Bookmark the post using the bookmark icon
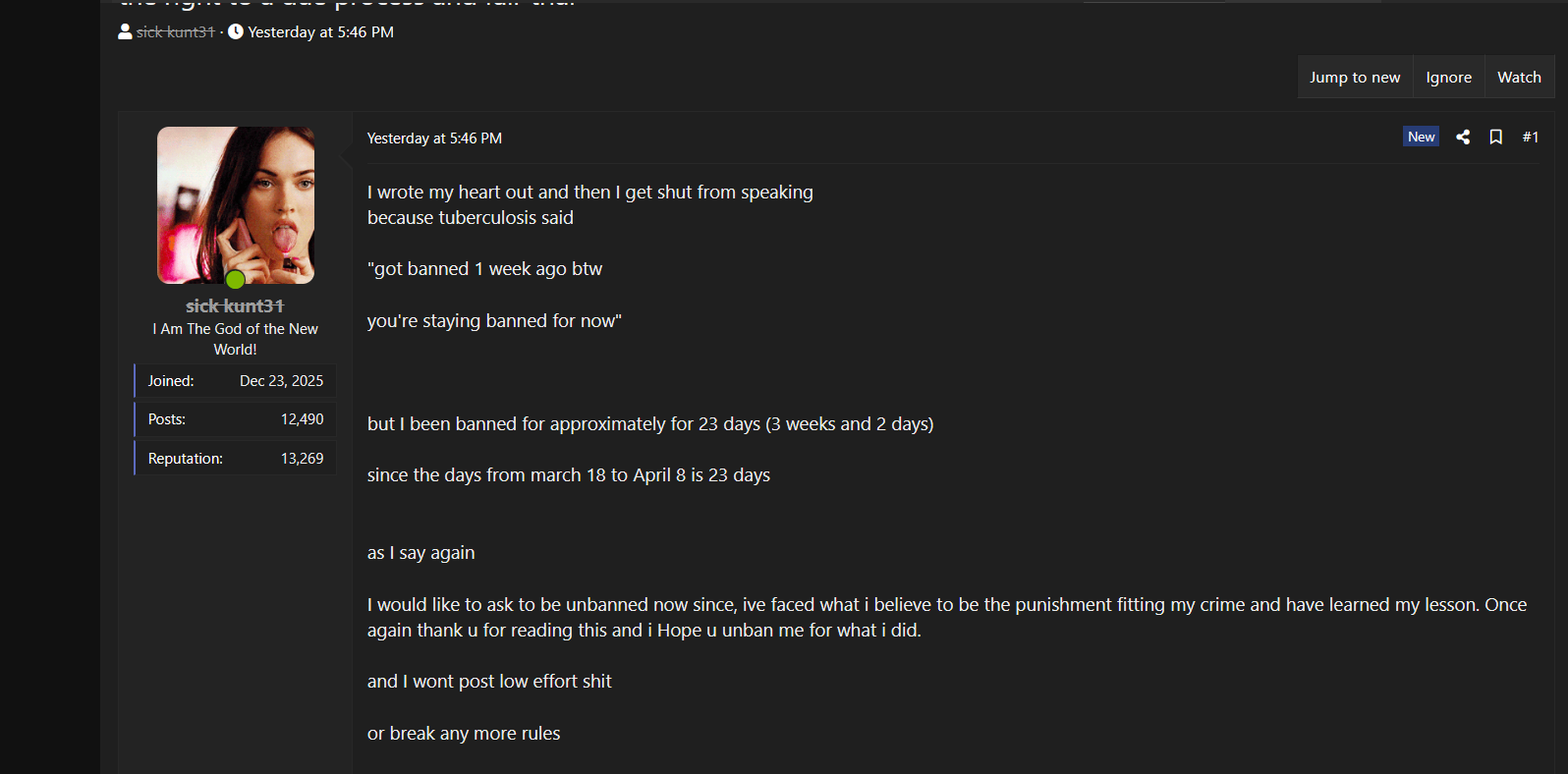The height and width of the screenshot is (774, 1568). coord(1495,138)
